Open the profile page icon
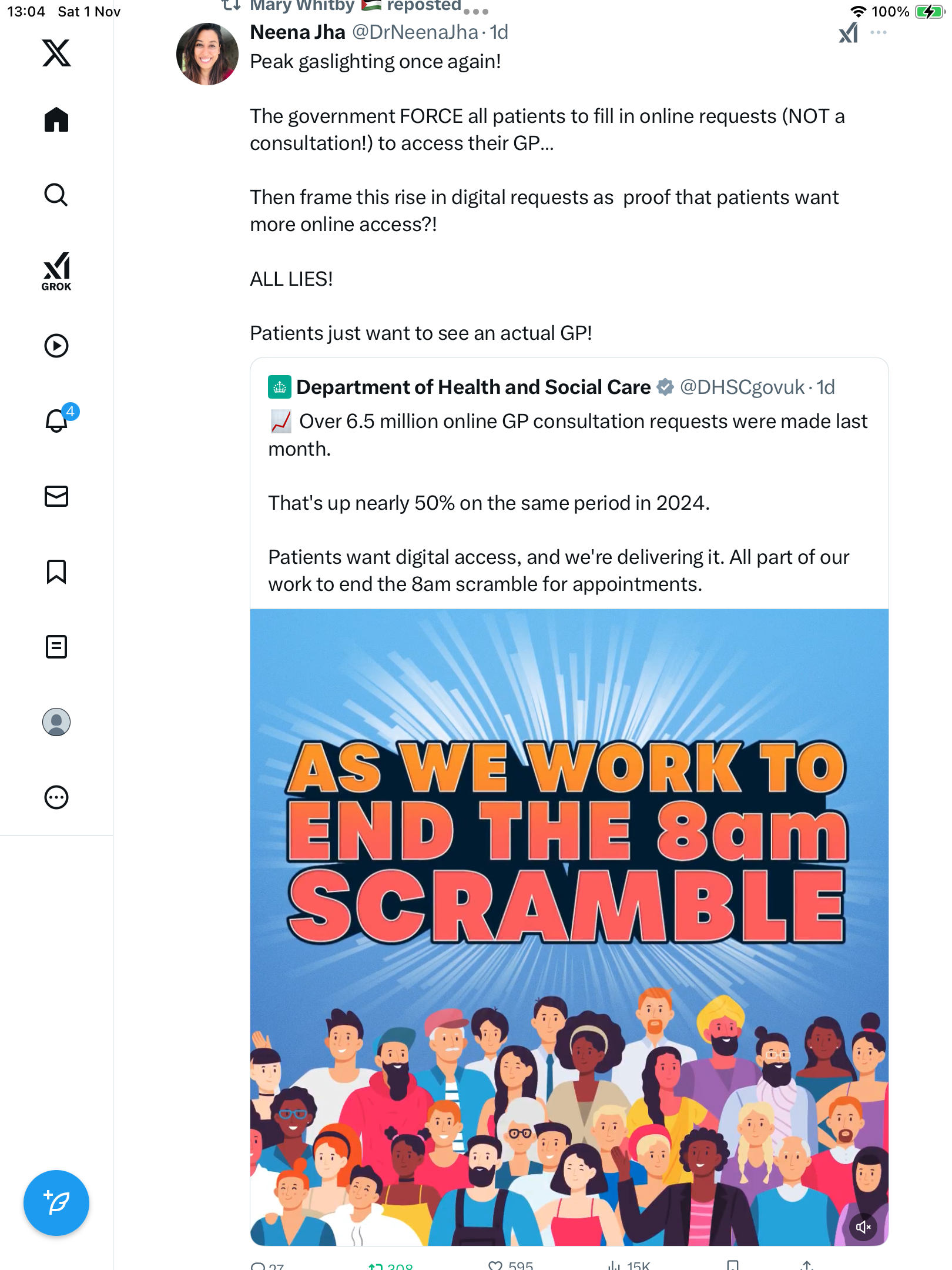952x1270 pixels. [x=56, y=722]
